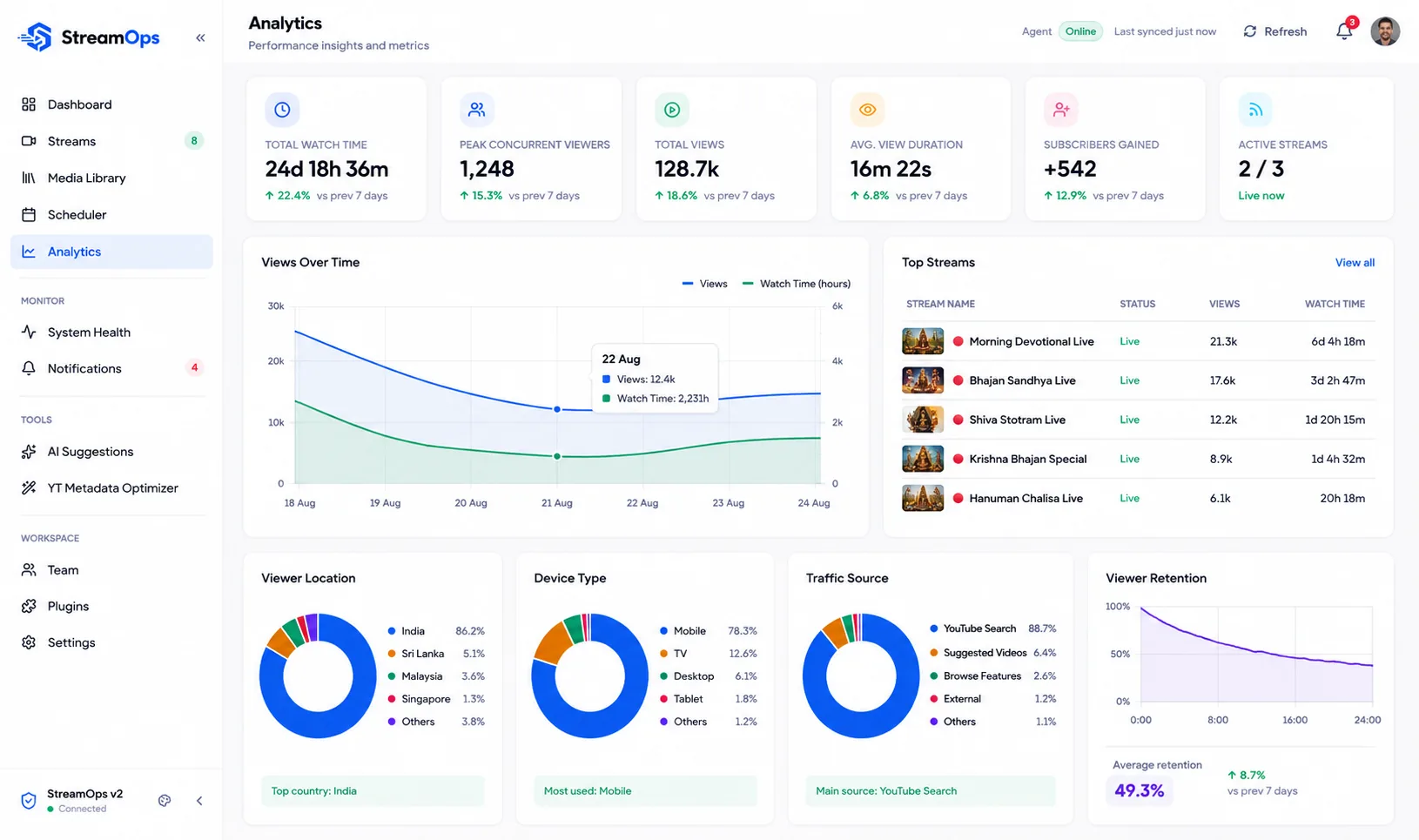This screenshot has width=1419, height=840.
Task: Click the System Health pulse icon
Action: point(29,332)
